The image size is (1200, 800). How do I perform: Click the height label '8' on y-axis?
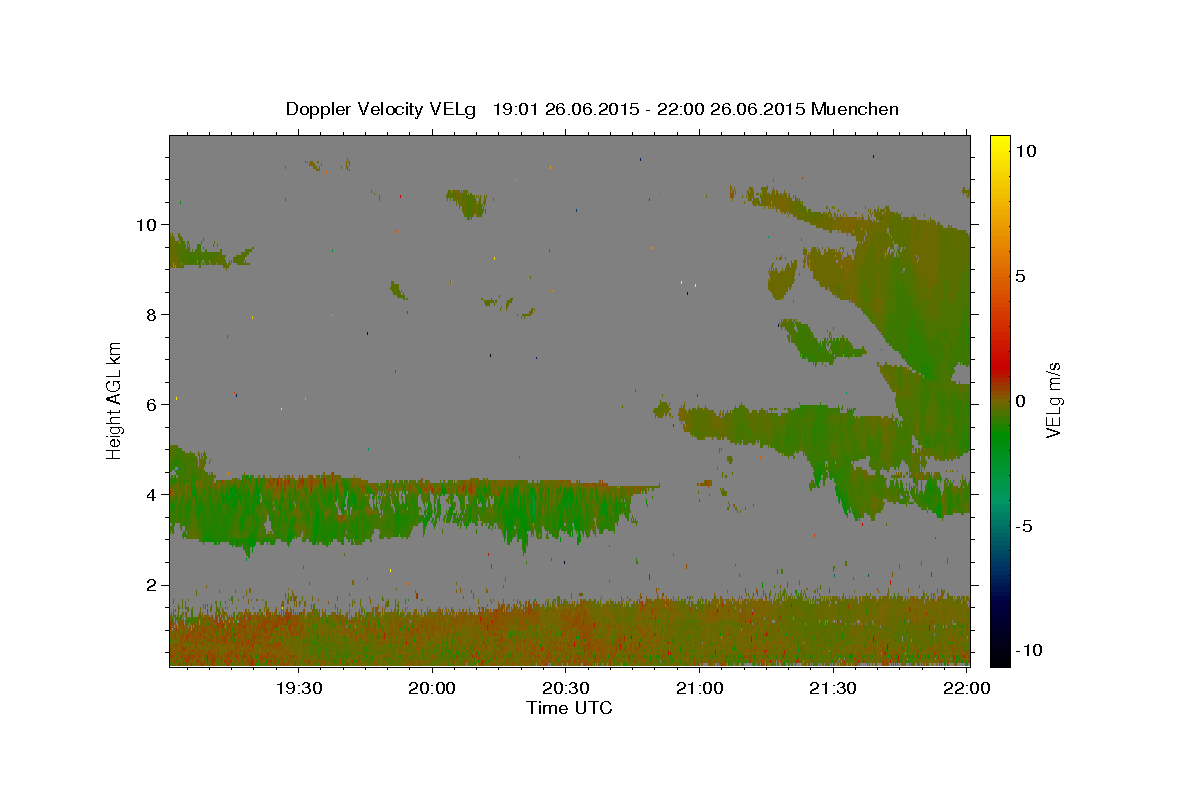pyautogui.click(x=149, y=314)
